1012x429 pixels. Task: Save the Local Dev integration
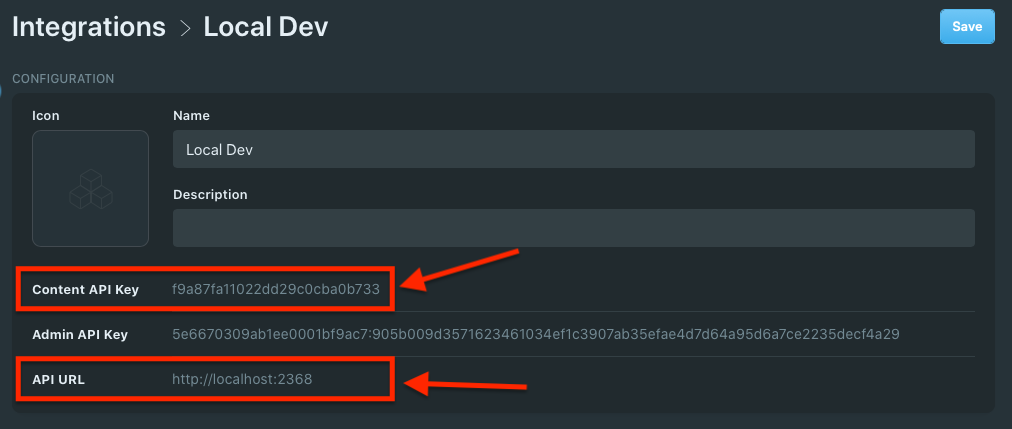tap(967, 26)
